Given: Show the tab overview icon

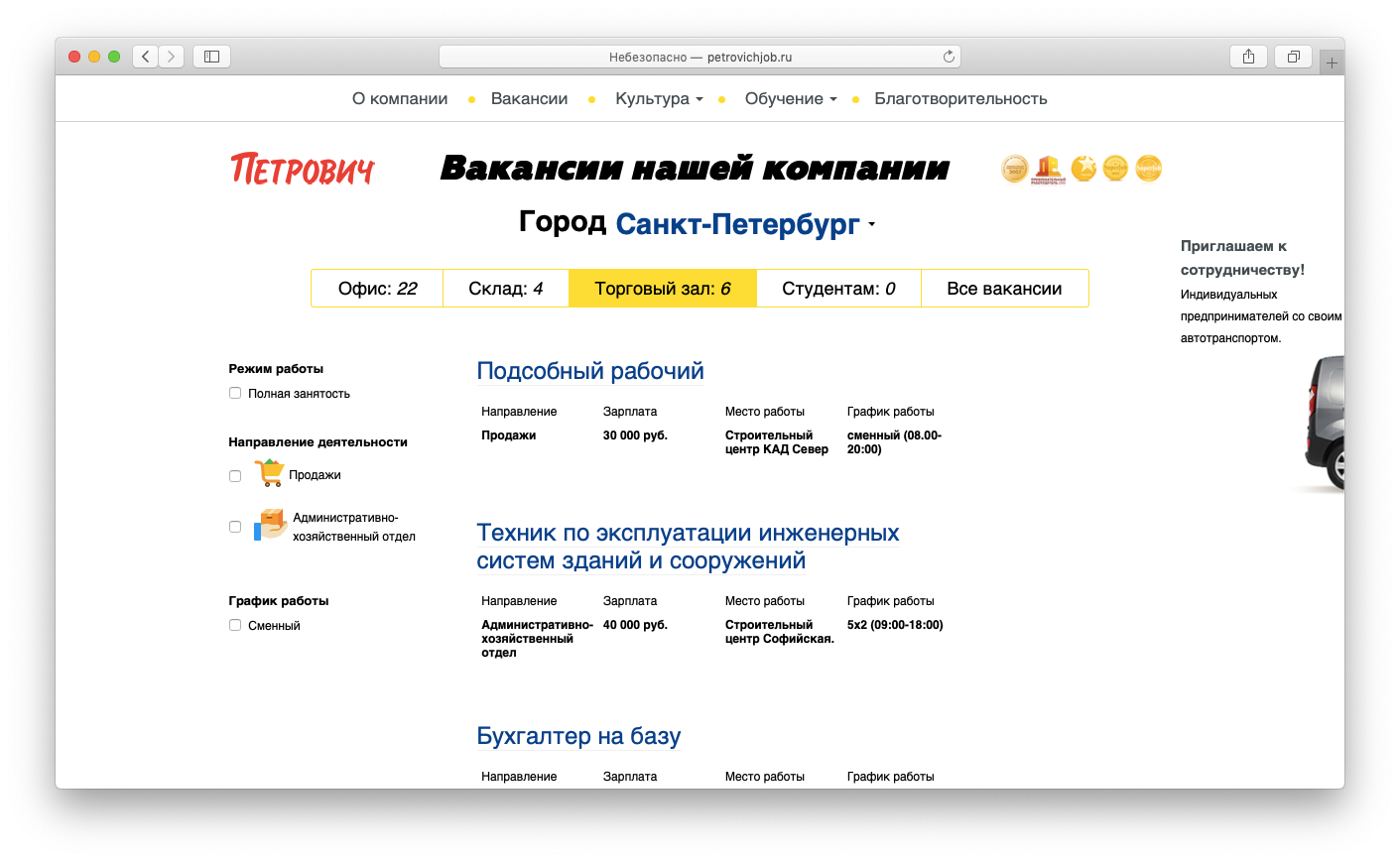Looking at the screenshot, I should (x=1293, y=57).
